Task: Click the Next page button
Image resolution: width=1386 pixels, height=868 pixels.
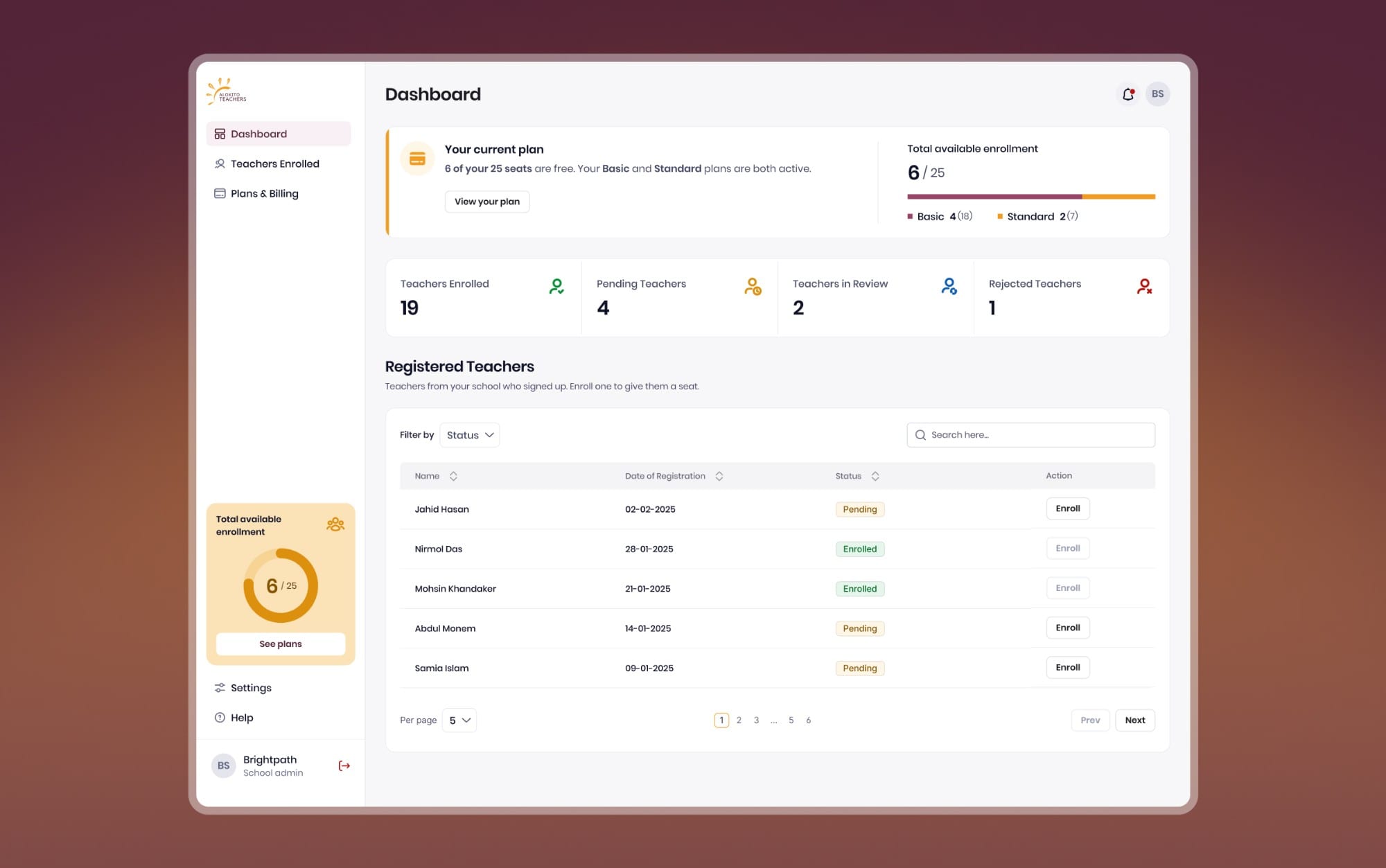Action: [1135, 720]
